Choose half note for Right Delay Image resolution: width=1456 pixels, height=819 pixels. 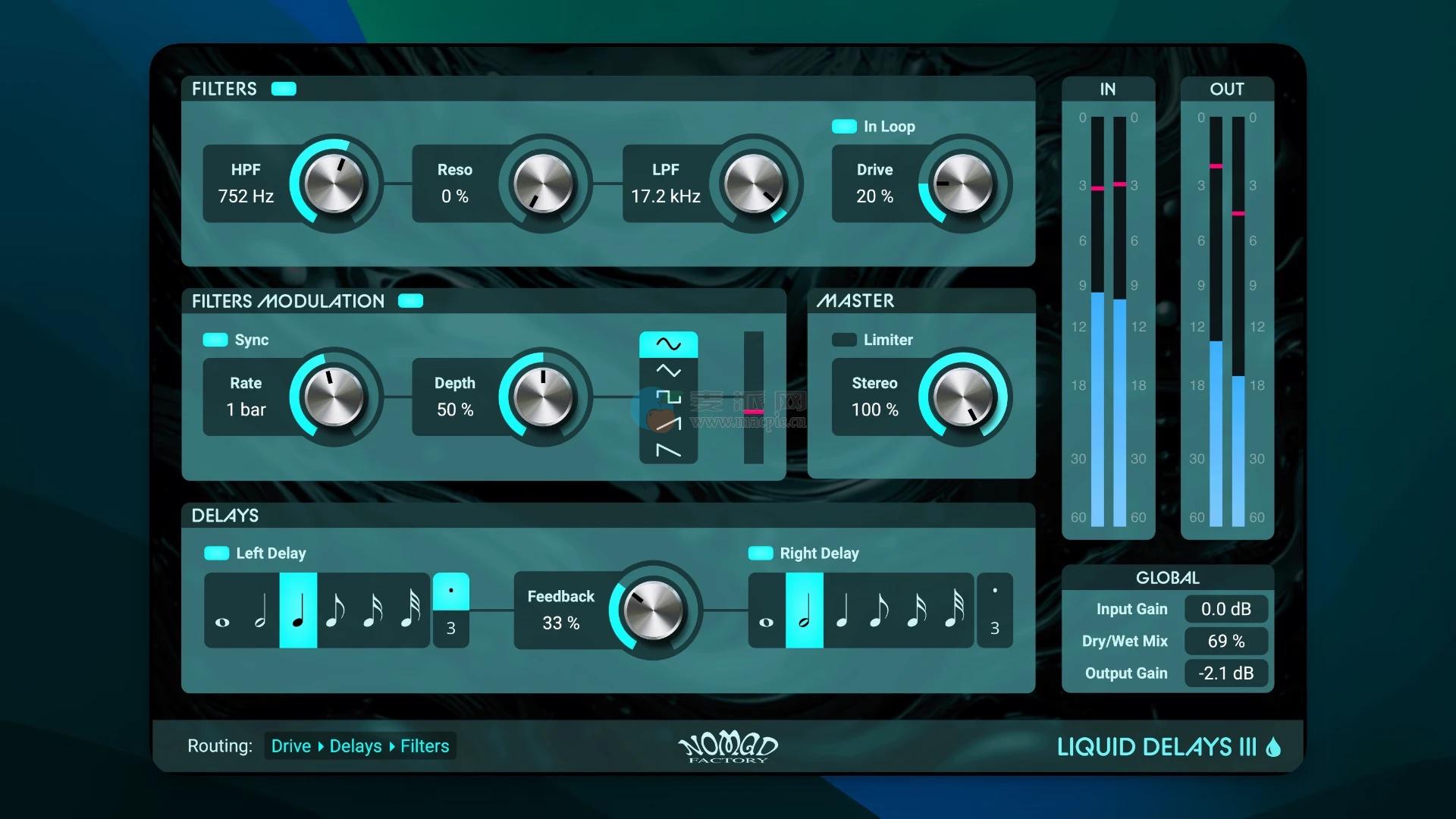[805, 610]
